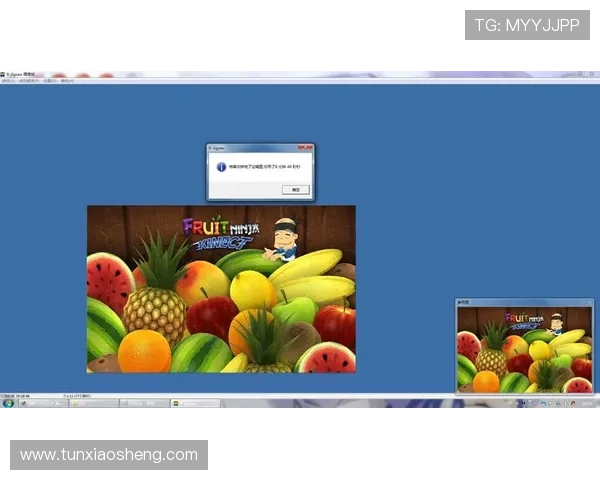This screenshot has width=600, height=480.
Task: Click the OK button in the dialog
Action: point(295,189)
